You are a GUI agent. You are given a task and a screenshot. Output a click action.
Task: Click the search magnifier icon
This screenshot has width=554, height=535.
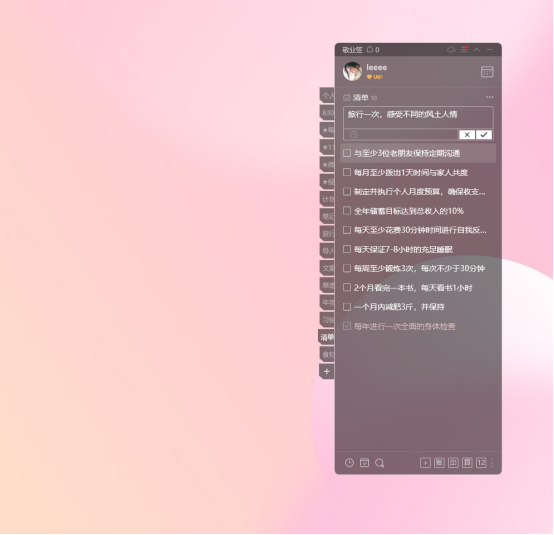coord(379,463)
